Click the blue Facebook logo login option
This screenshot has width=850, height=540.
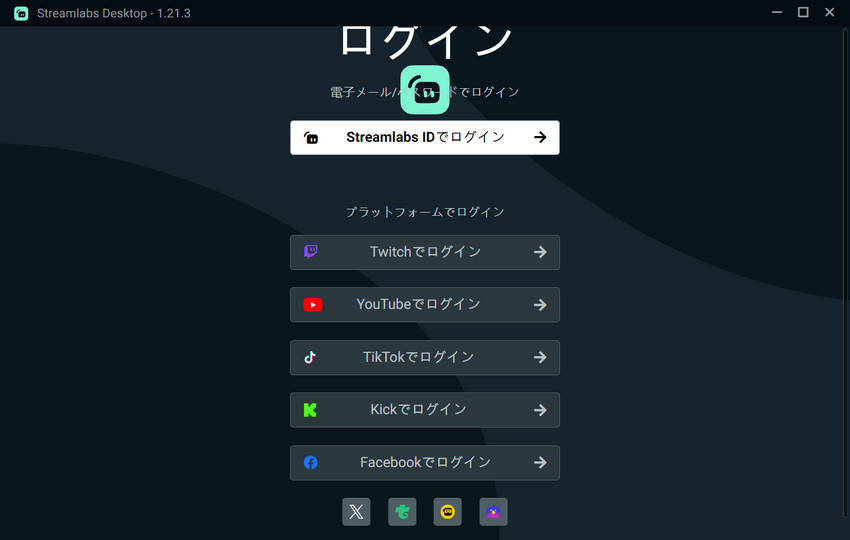pyautogui.click(x=424, y=462)
